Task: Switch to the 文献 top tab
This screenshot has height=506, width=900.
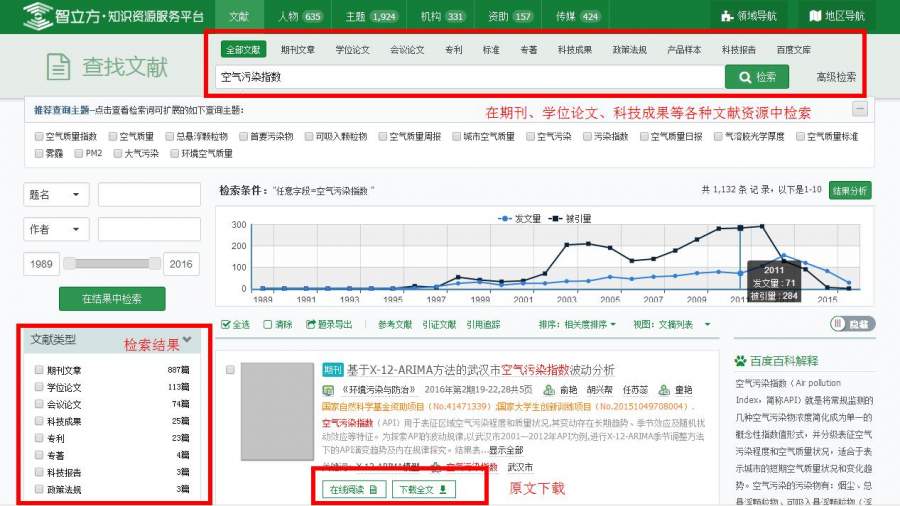Action: [239, 16]
